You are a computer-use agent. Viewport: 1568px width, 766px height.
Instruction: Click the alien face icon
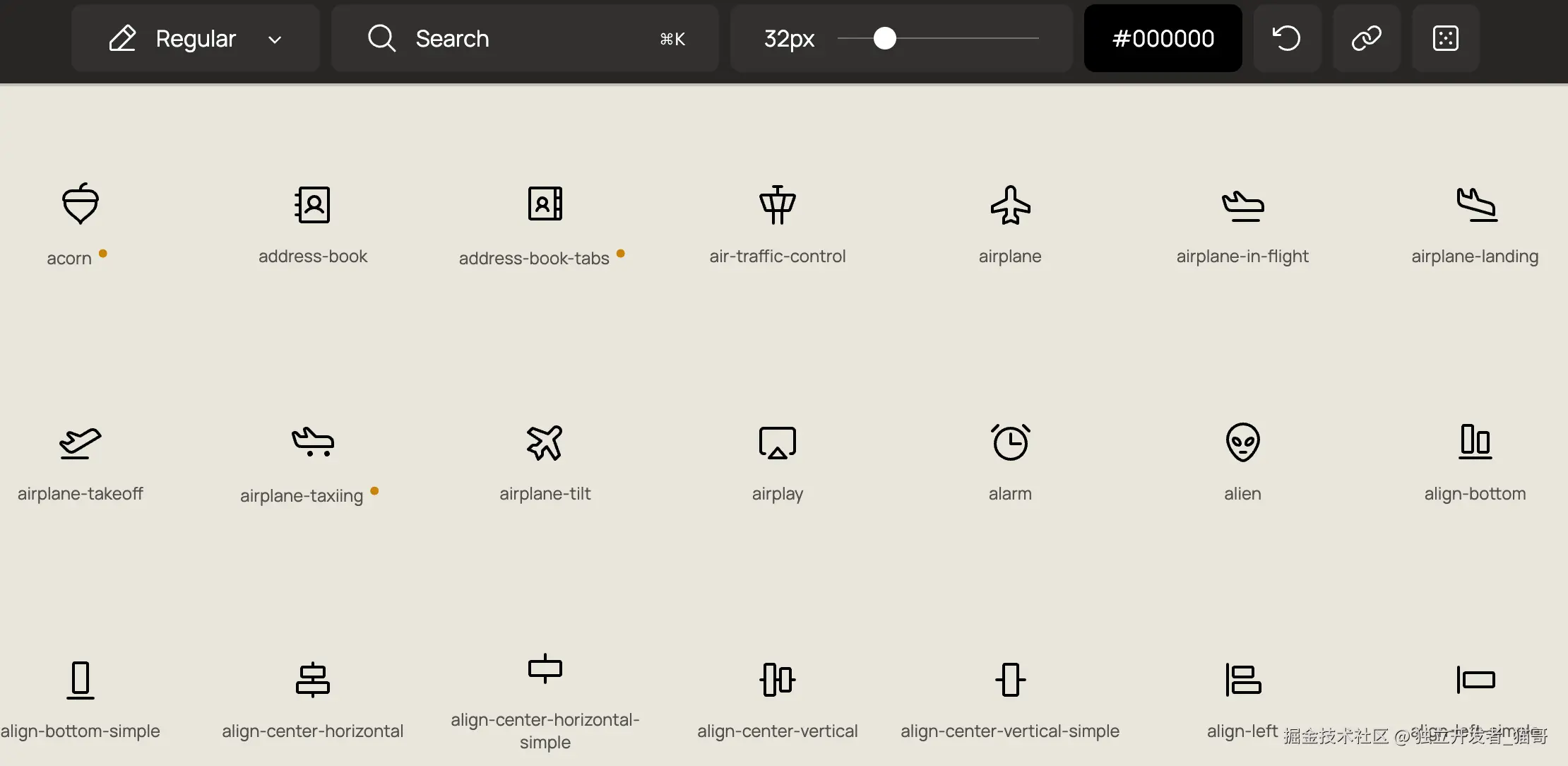1242,442
